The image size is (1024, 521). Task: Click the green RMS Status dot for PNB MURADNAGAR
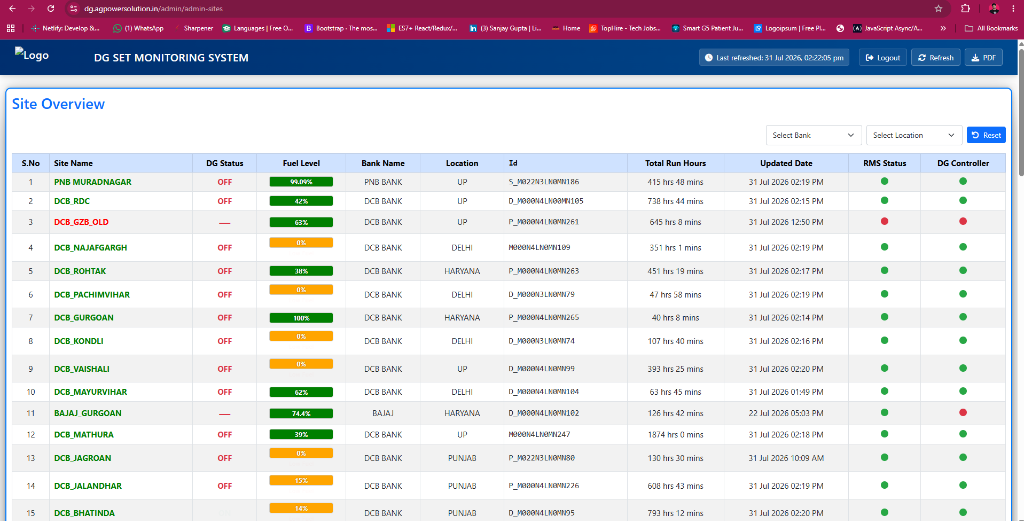(x=884, y=182)
